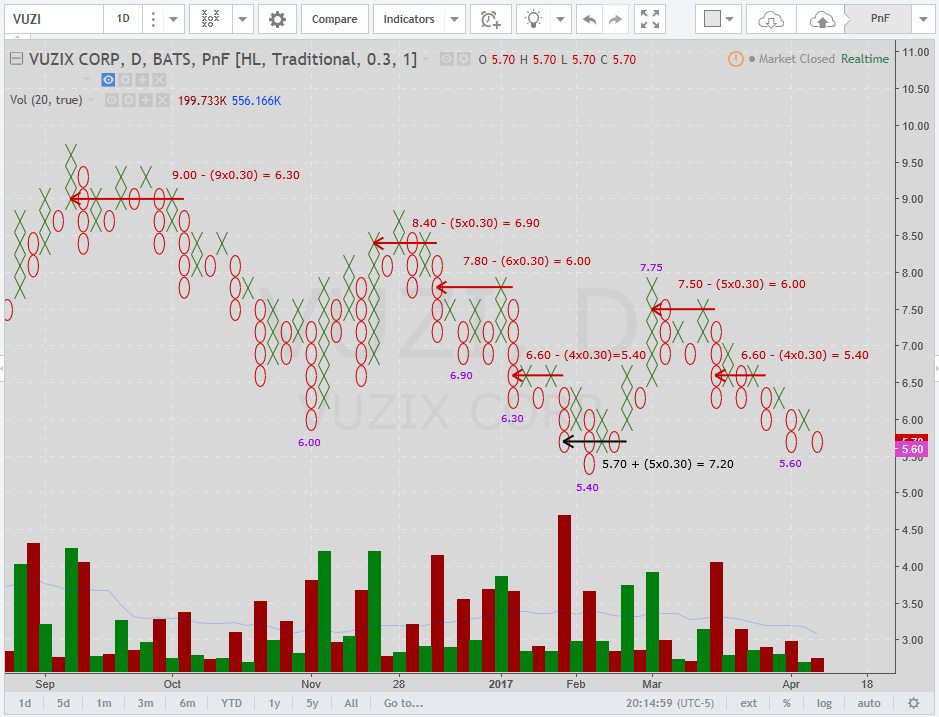The width and height of the screenshot is (939, 717).
Task: Toggle the blue eye visibility icon under title
Action: pos(108,80)
